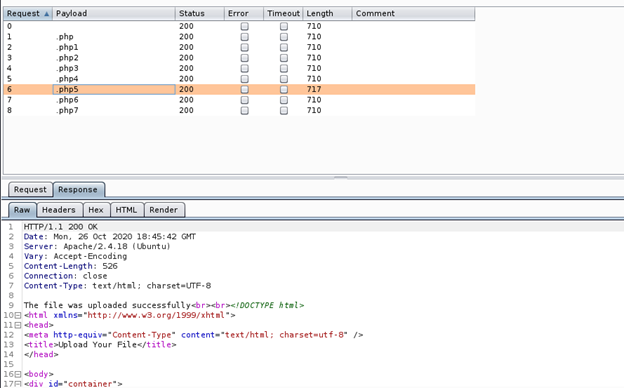This screenshot has width=624, height=388.
Task: Collapse the div container fold on line 17
Action: (x=18, y=384)
